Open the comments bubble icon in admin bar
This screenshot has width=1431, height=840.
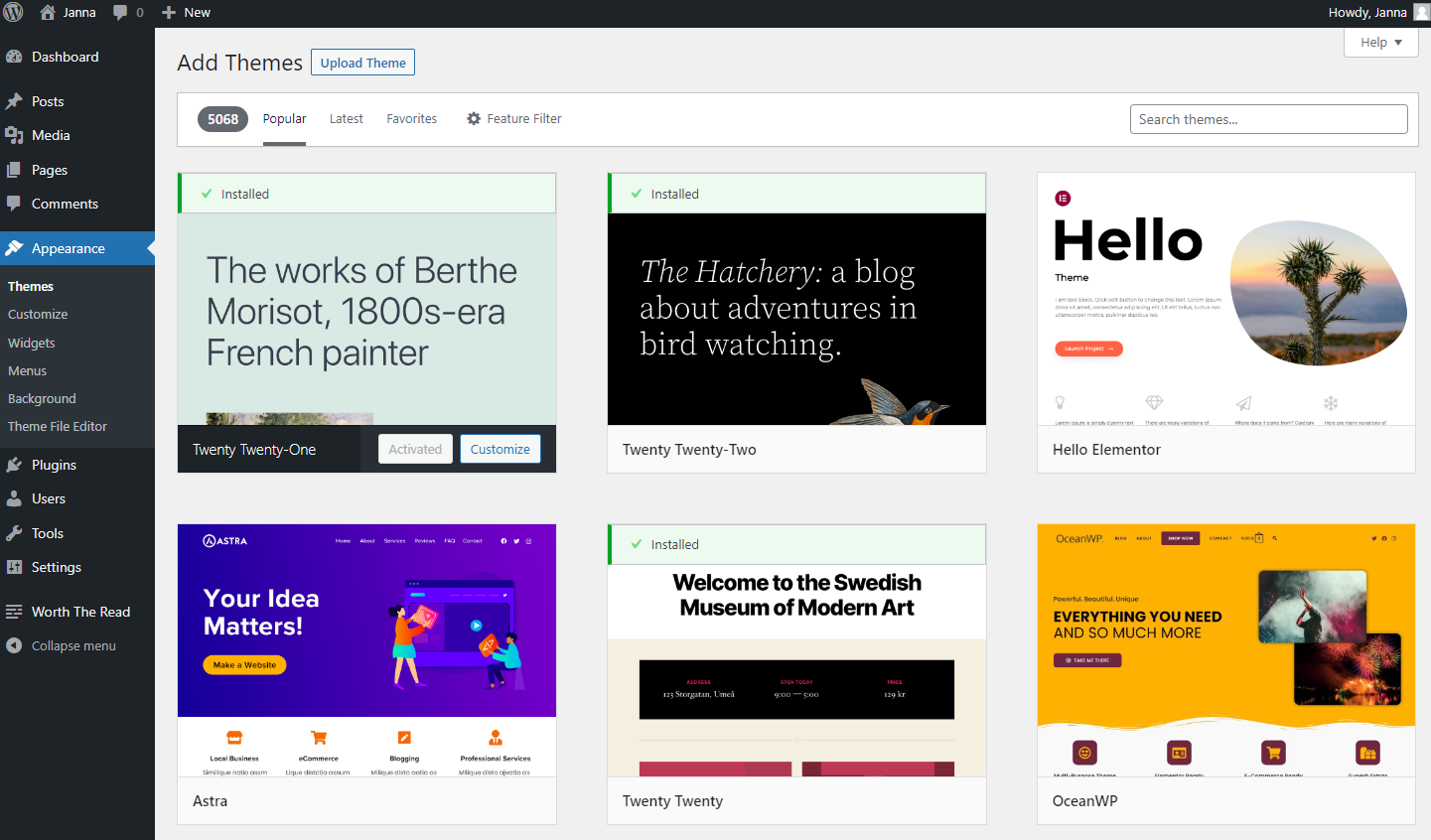pyautogui.click(x=120, y=13)
